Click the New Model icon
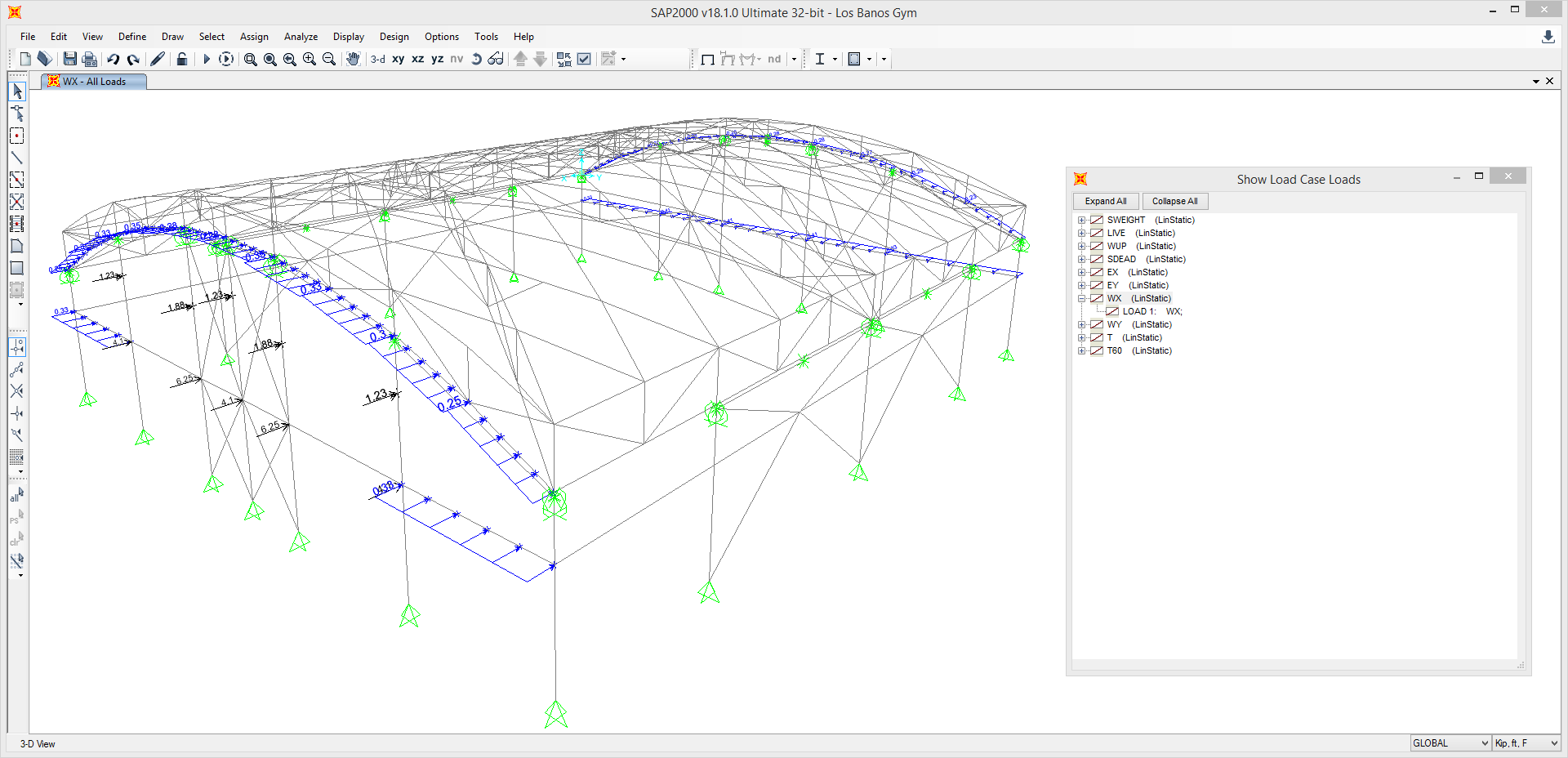This screenshot has height=758, width=1568. coord(25,59)
